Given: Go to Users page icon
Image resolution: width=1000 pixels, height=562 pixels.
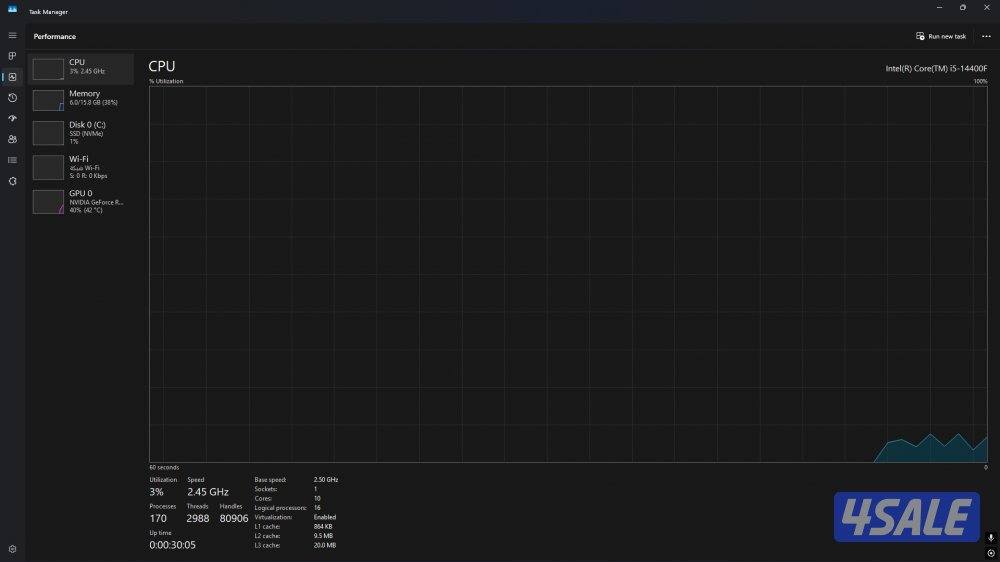Looking at the screenshot, I should pos(12,139).
